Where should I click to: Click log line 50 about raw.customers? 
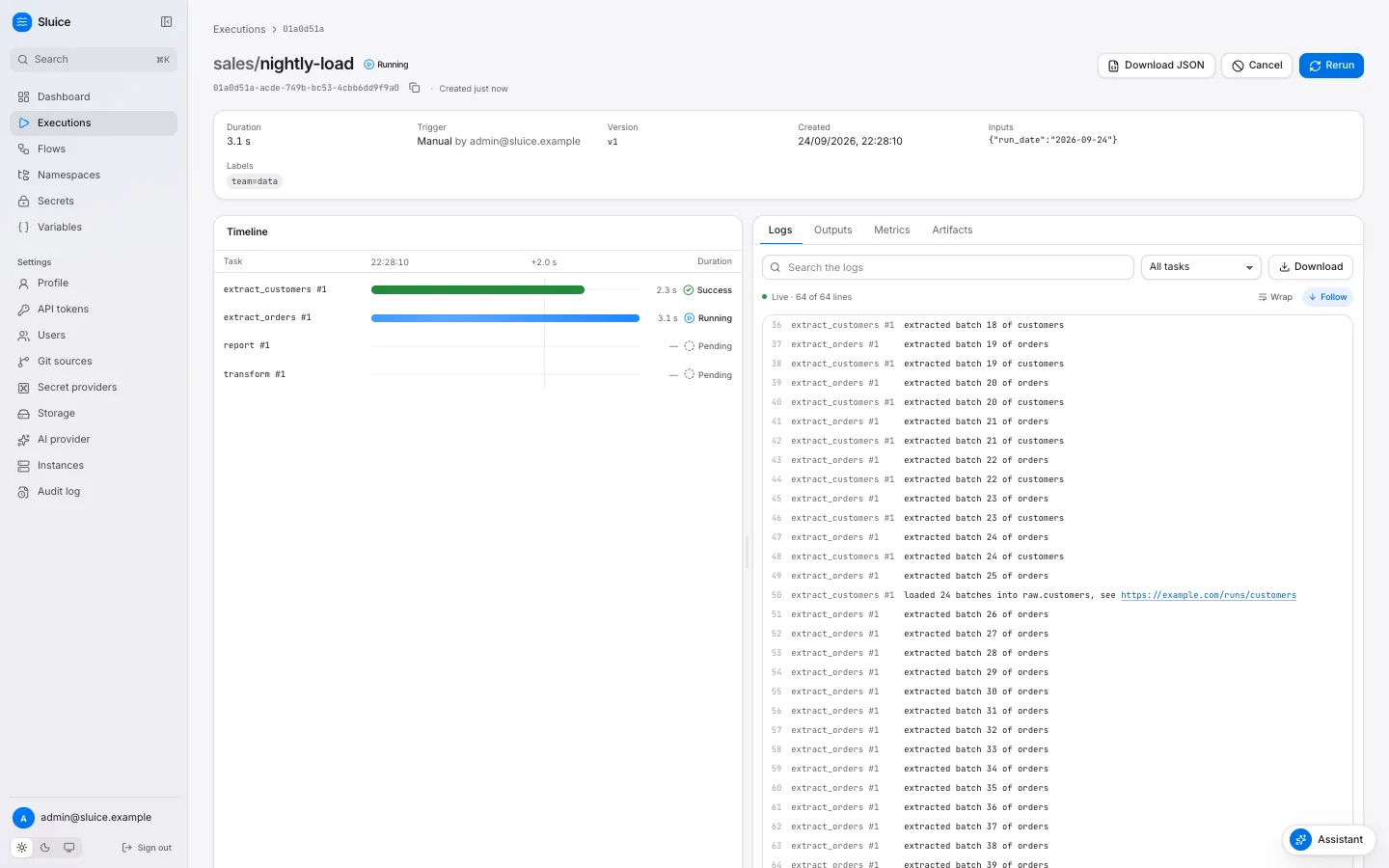click(x=1057, y=595)
